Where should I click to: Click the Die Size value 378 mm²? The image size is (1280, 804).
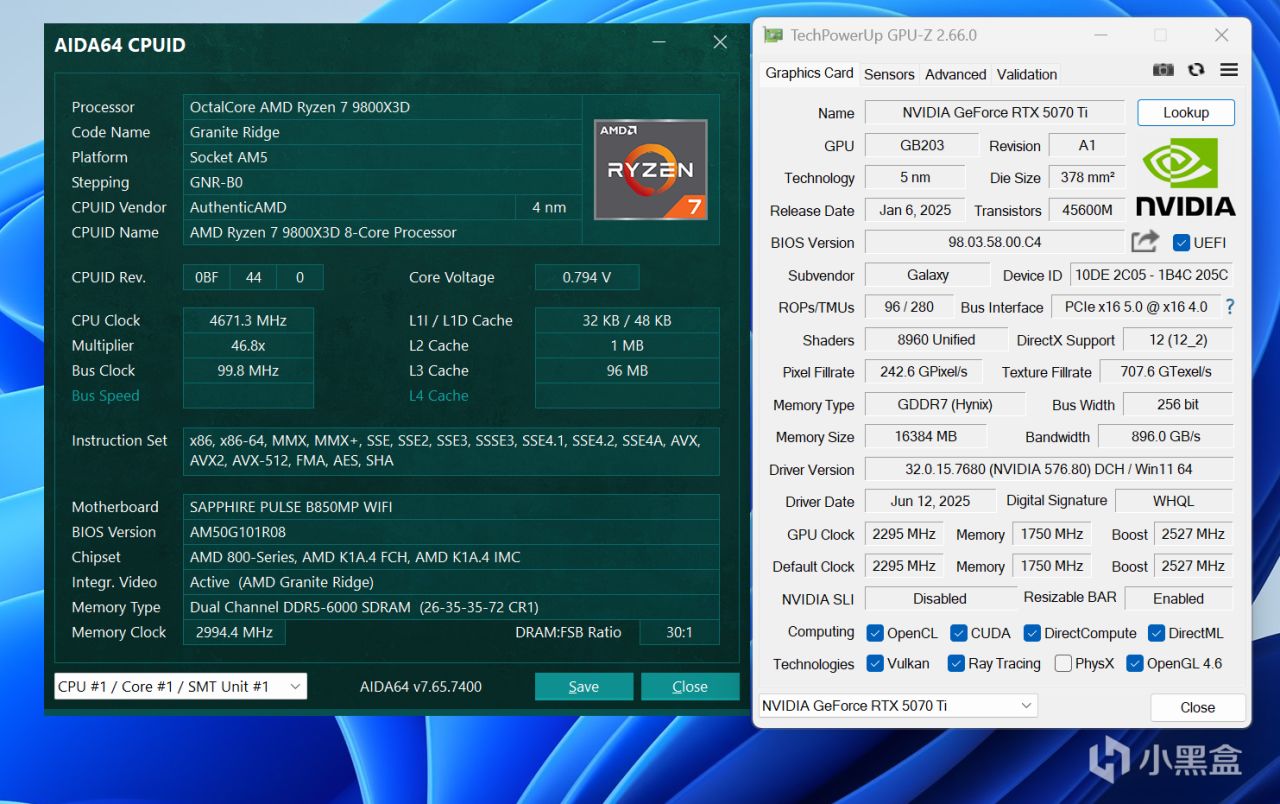pos(1088,177)
